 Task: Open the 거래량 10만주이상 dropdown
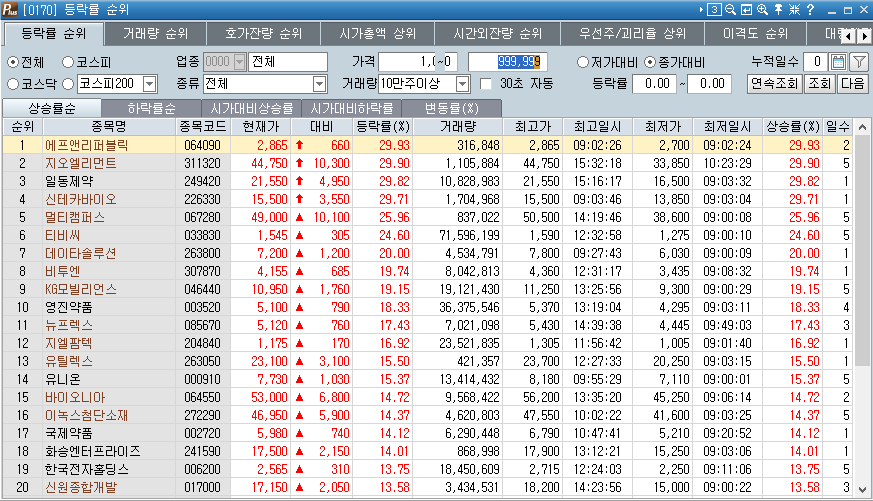[x=463, y=84]
